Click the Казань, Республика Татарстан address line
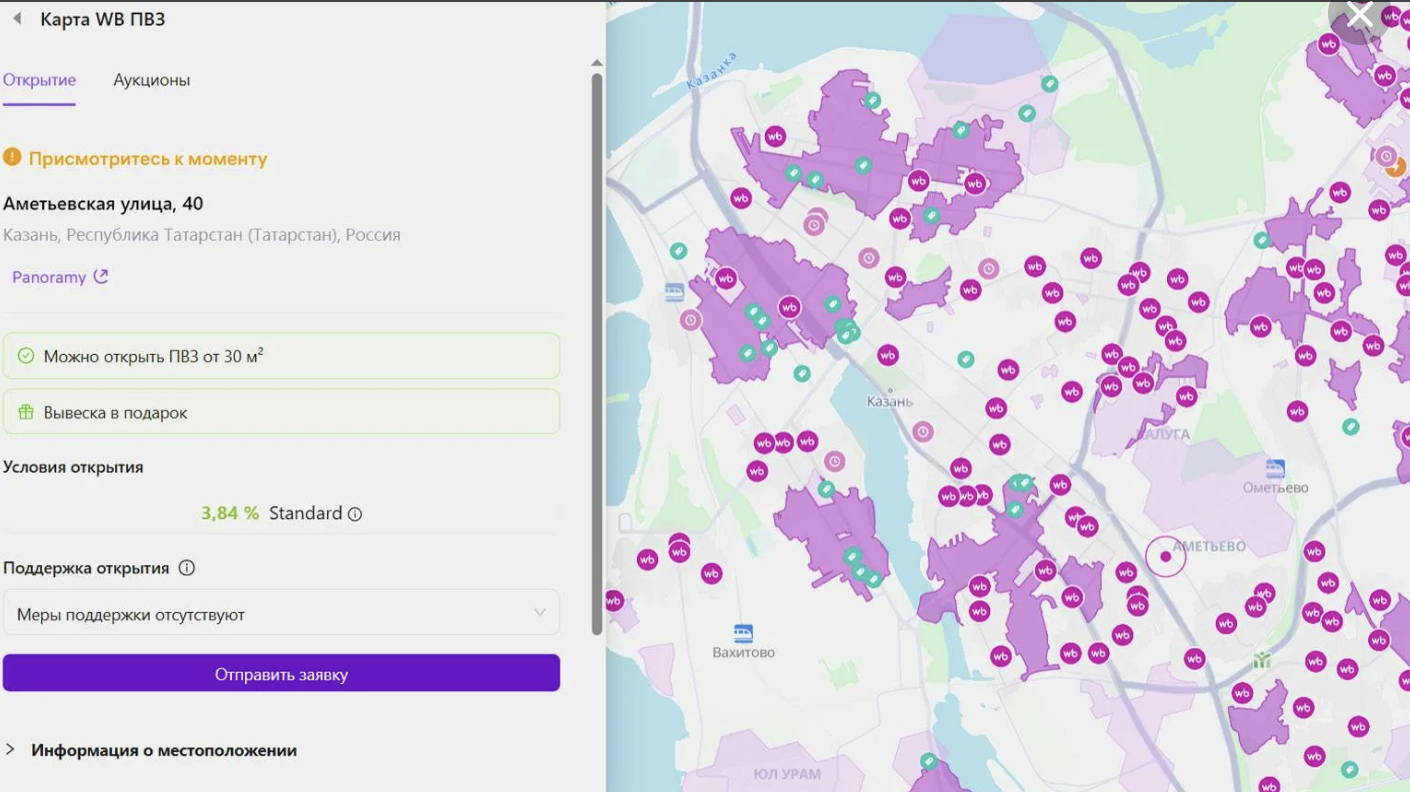 [x=202, y=235]
